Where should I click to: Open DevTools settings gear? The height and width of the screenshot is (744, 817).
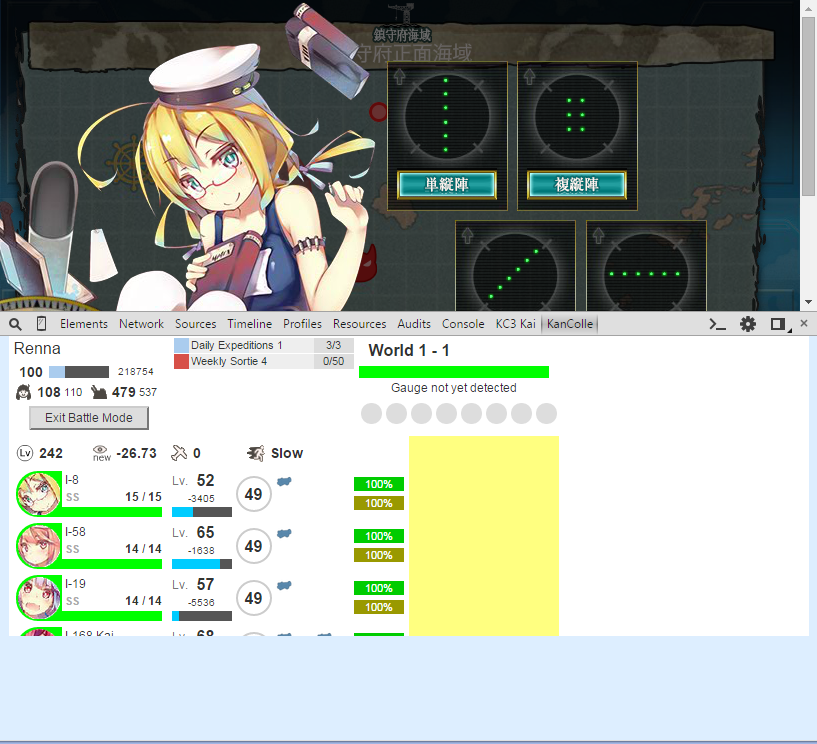click(x=748, y=324)
